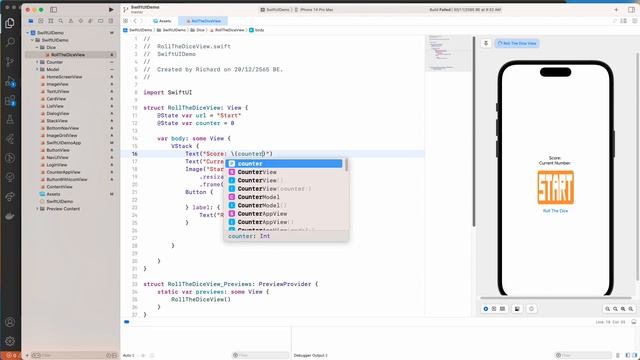Open VS Code Source Control branch icon
Screen dimensions: 640x360
coord(10,62)
